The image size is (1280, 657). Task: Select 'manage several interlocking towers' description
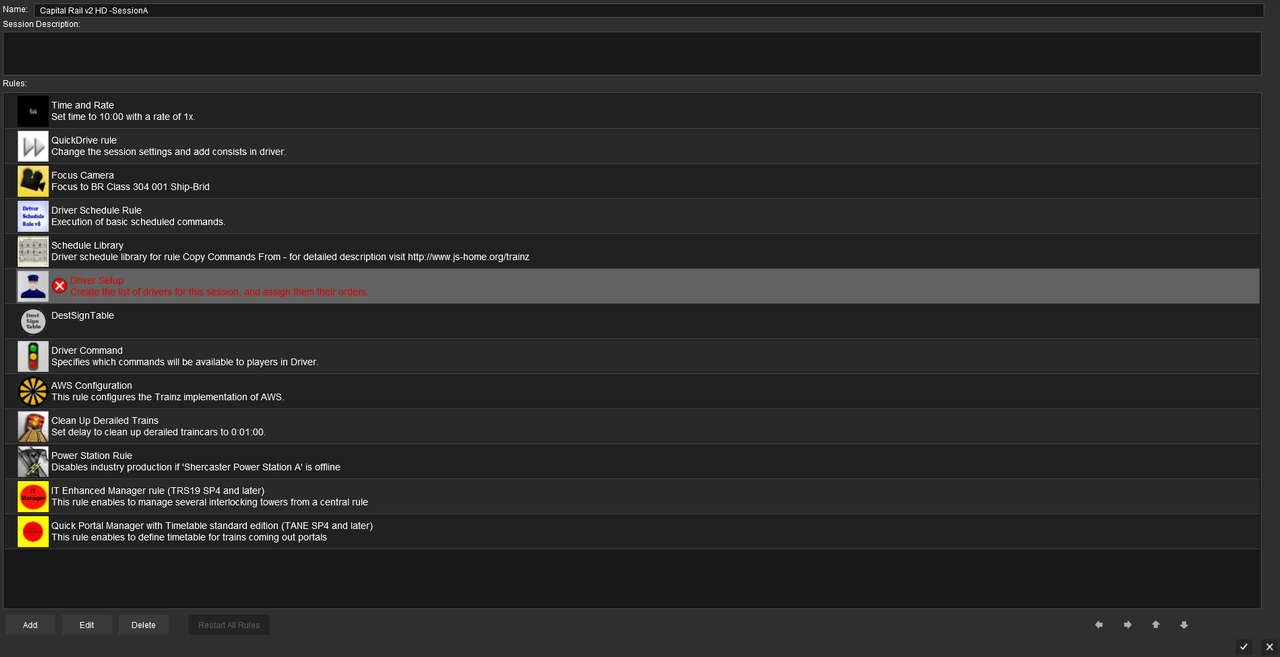tap(210, 502)
